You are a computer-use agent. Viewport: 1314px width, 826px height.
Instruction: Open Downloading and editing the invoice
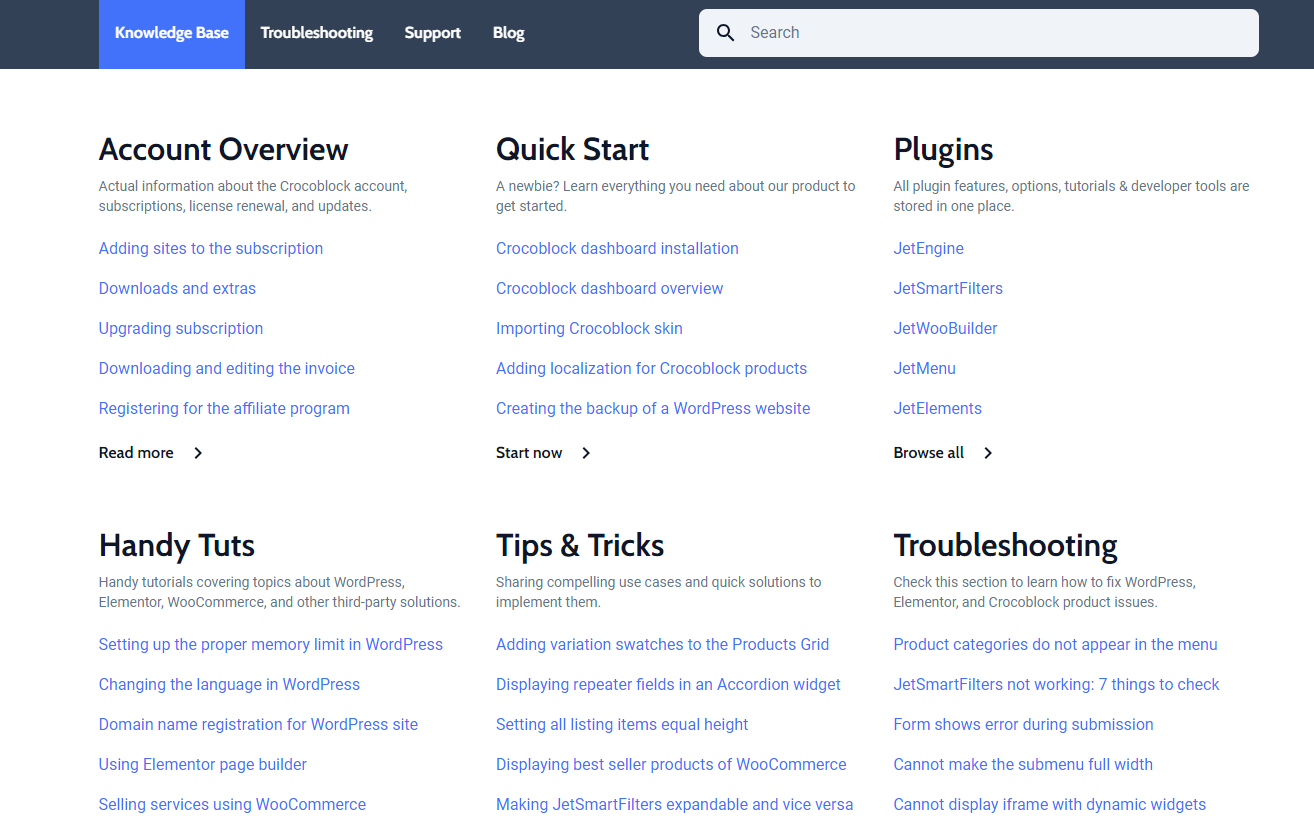[x=227, y=368]
